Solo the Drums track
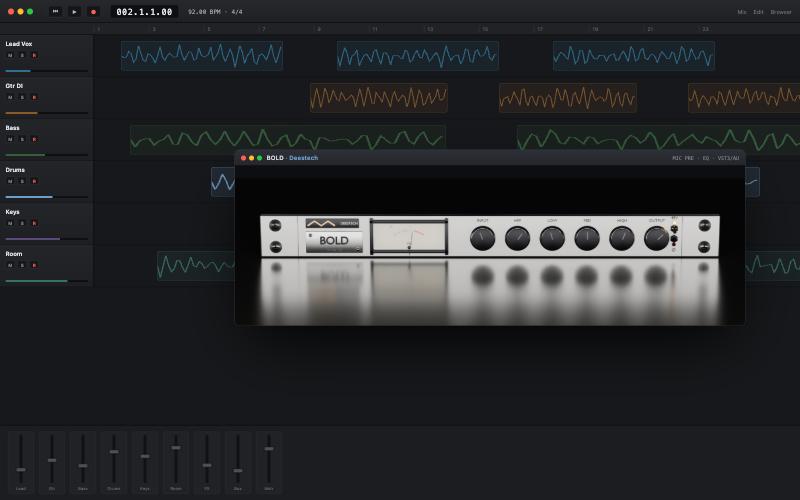This screenshot has height=500, width=800. [22, 181]
